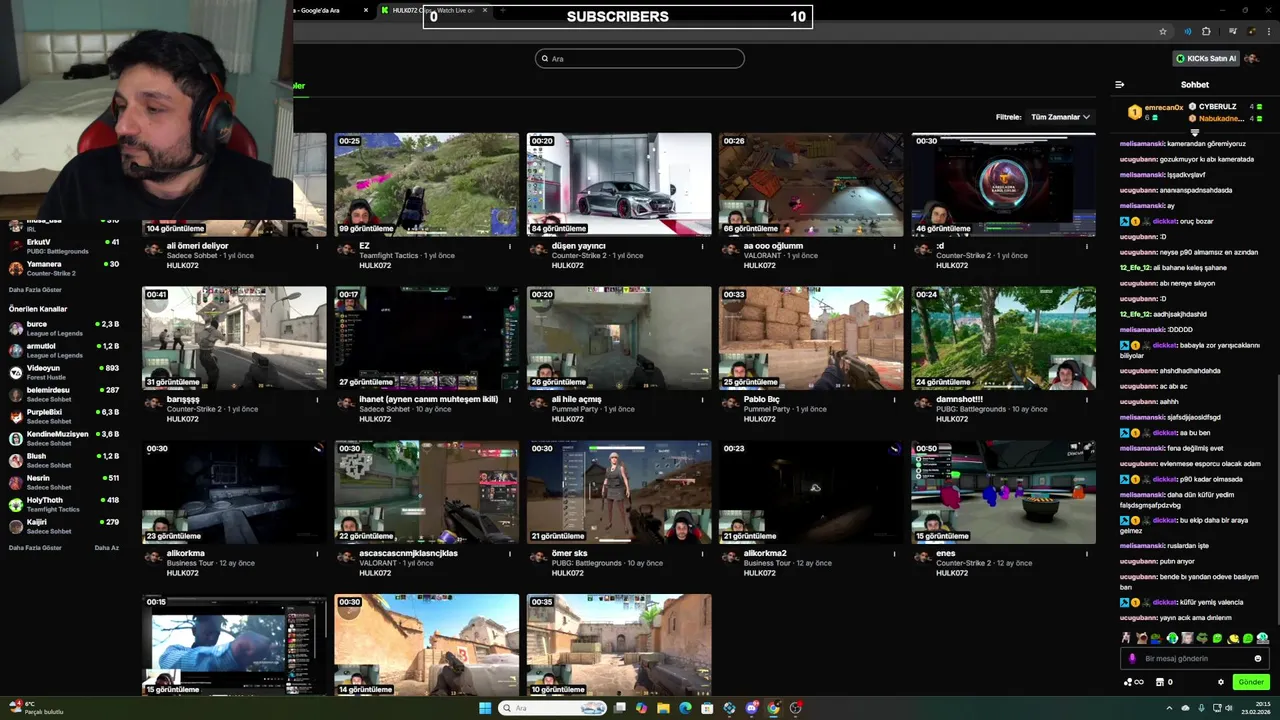Click the 'Bir mesaj gönderin' chat input
This screenshot has width=1280, height=720.
(x=1195, y=658)
